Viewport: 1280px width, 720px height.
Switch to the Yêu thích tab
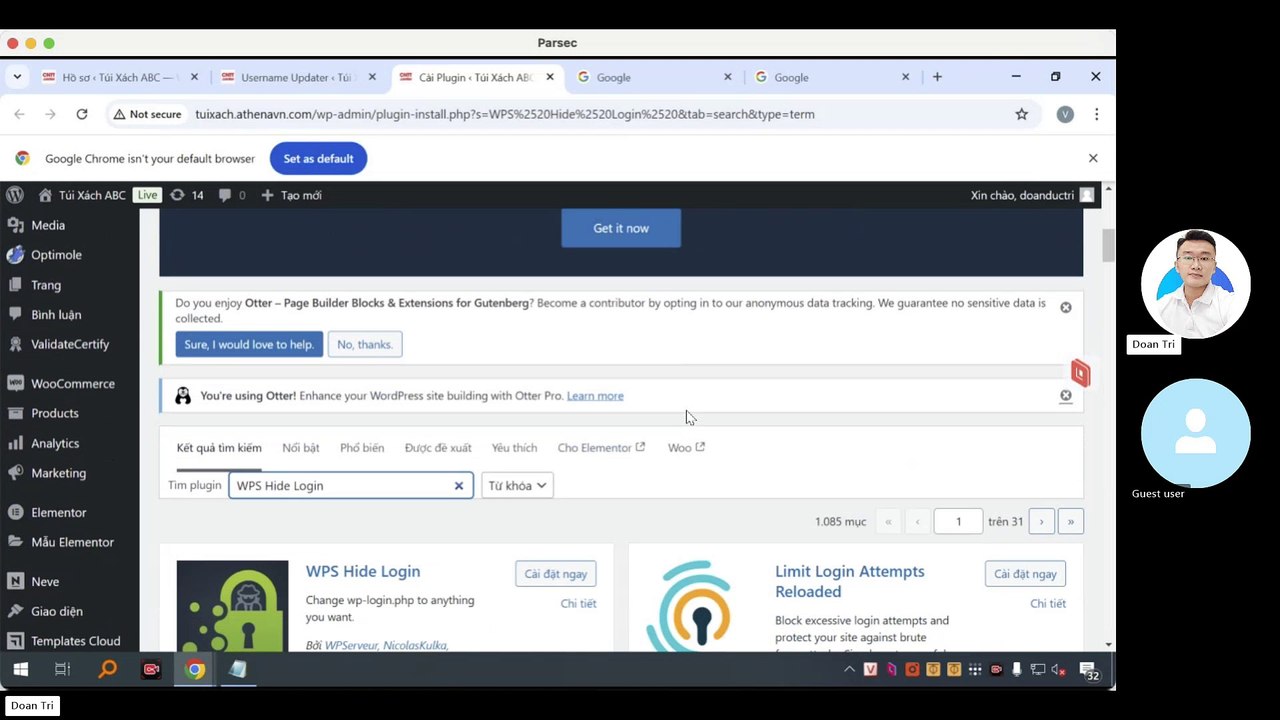[x=514, y=448]
